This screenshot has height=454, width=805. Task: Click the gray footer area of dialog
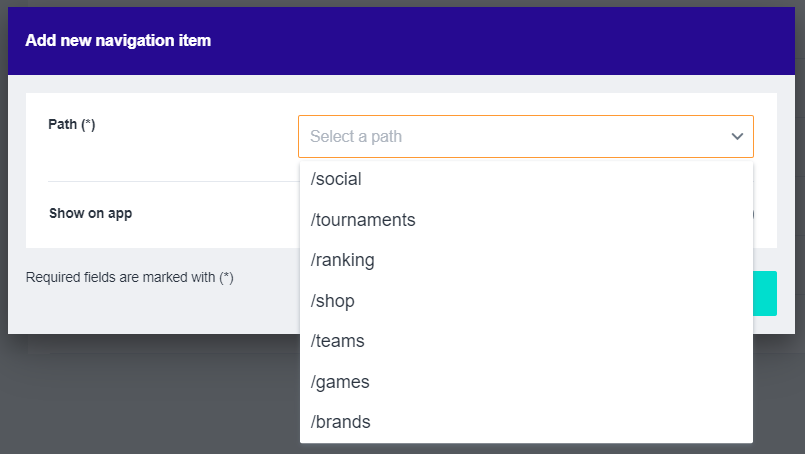pyautogui.click(x=150, y=312)
